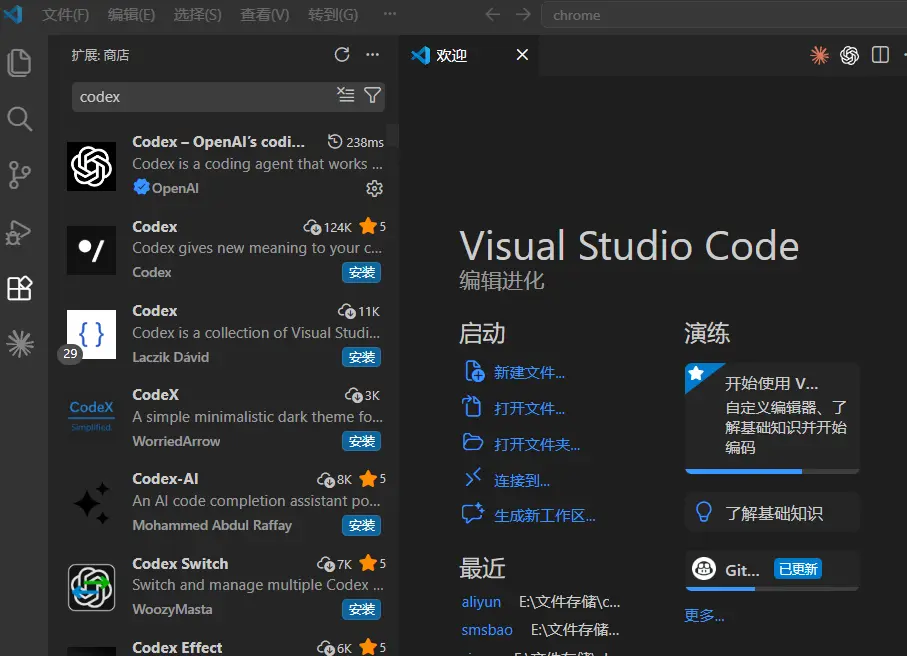Open the Extensions view icon
The height and width of the screenshot is (656, 907).
coord(19,288)
